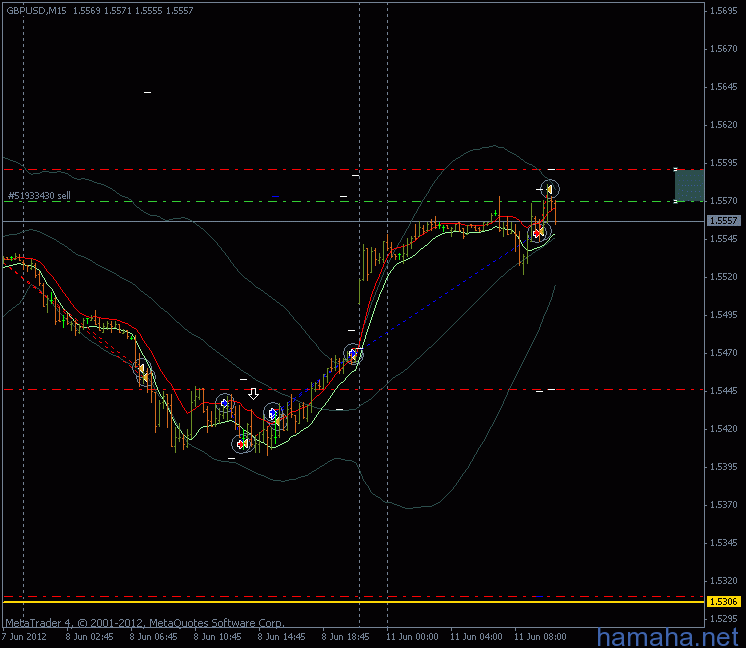Click the 1.5570 price axis label

(x=724, y=201)
